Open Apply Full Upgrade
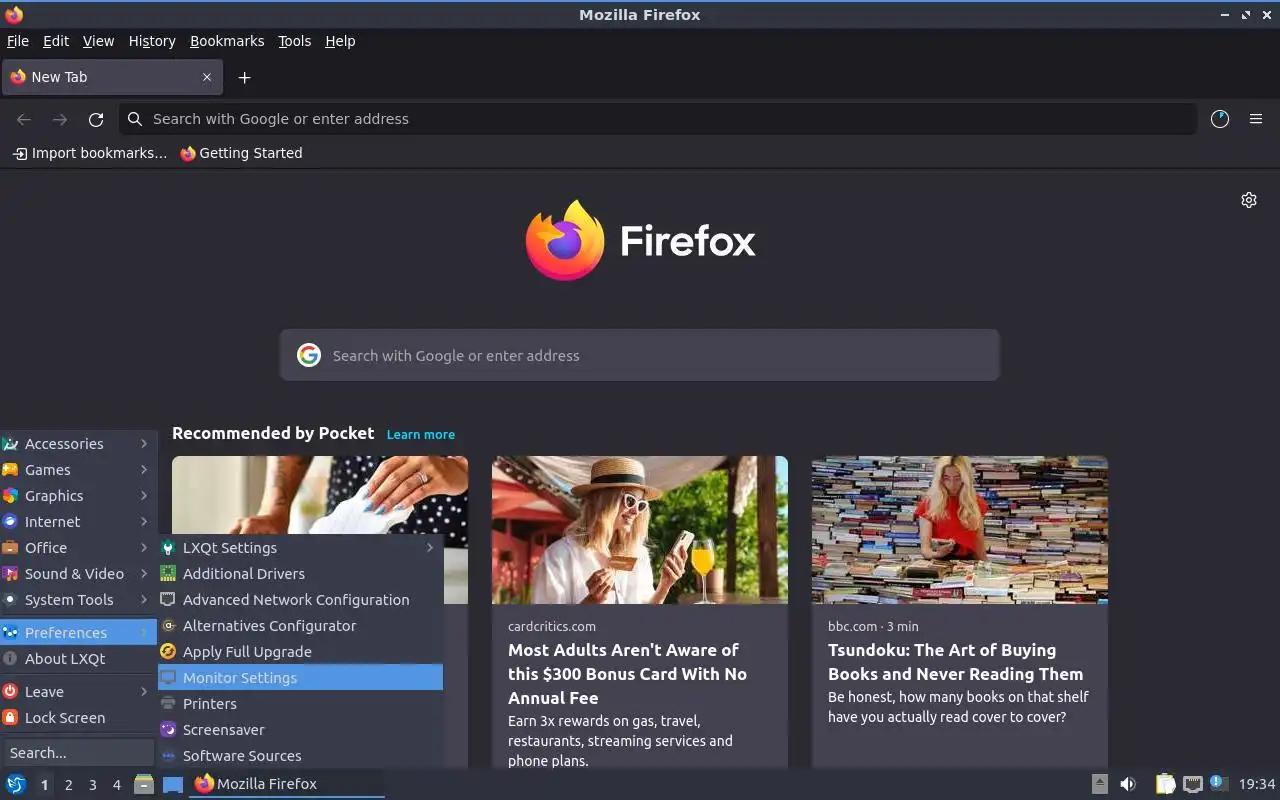1280x800 pixels. pyautogui.click(x=300, y=652)
